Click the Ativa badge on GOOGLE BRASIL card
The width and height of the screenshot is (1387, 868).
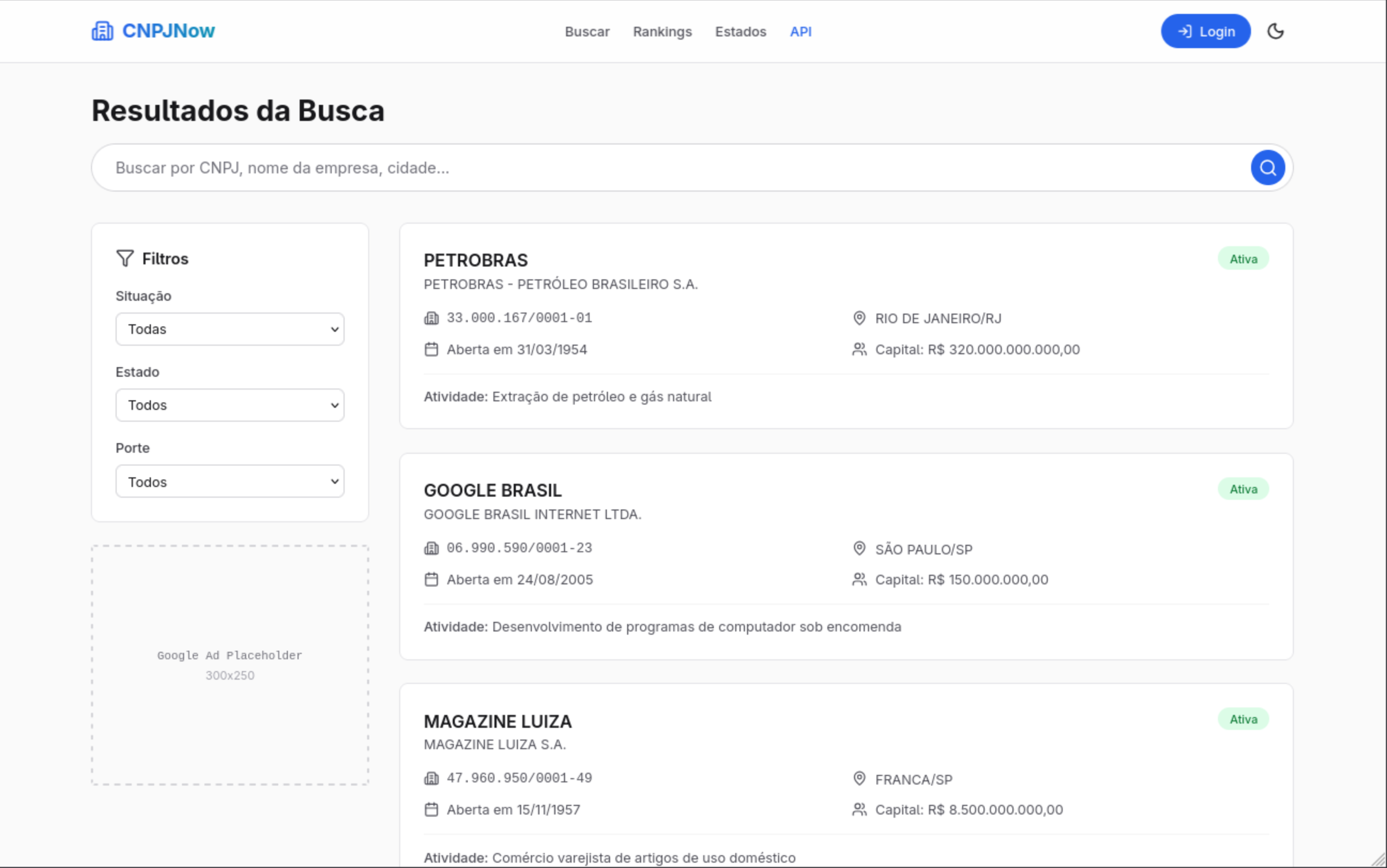coord(1243,489)
